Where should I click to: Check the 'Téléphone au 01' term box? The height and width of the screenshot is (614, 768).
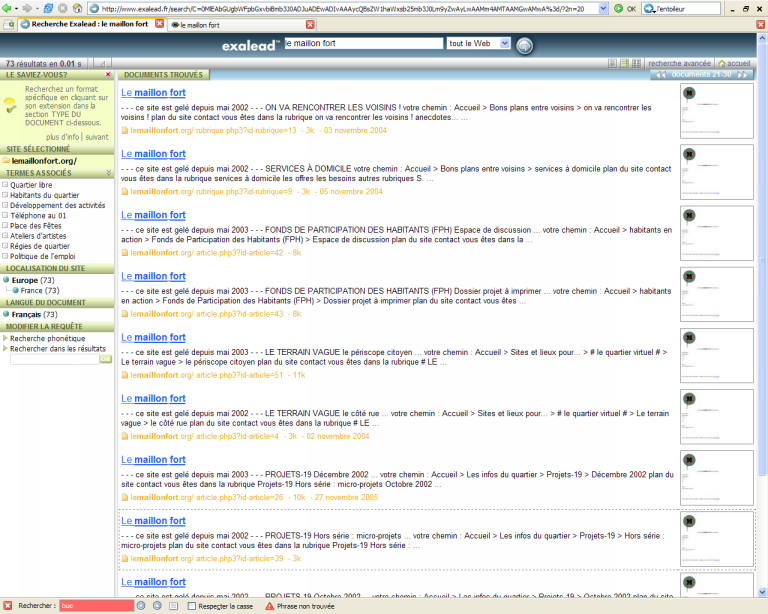5,215
